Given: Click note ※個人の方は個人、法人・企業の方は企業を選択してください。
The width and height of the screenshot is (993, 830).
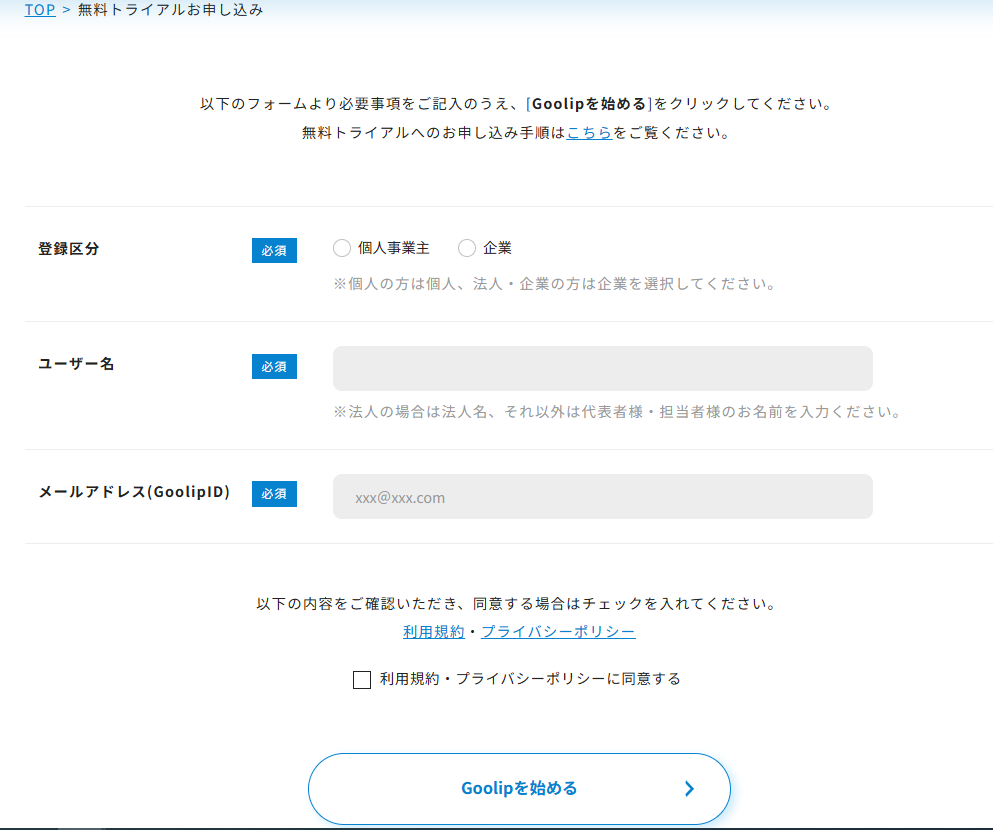Looking at the screenshot, I should point(555,284).
